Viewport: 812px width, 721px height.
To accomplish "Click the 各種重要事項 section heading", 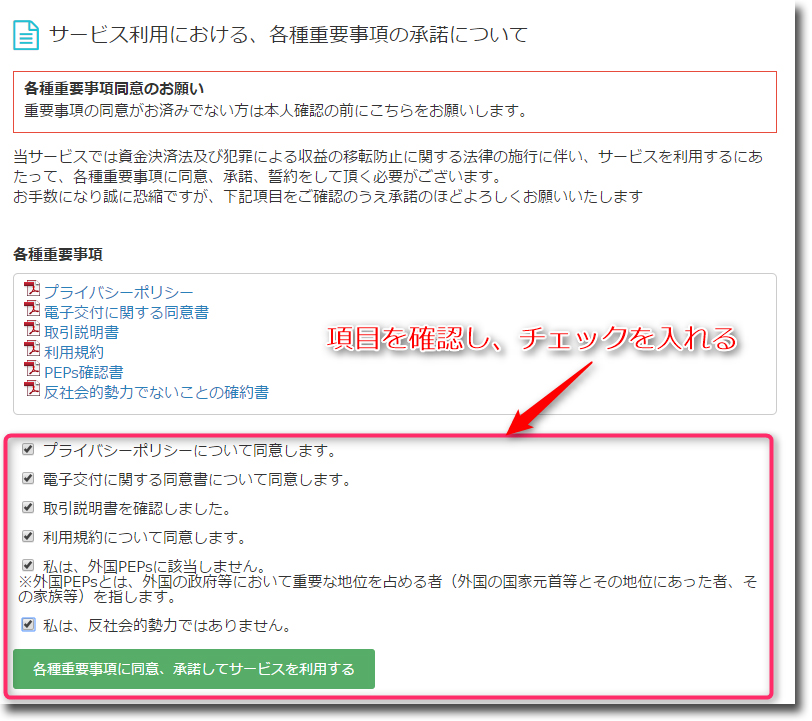I will coord(58,254).
